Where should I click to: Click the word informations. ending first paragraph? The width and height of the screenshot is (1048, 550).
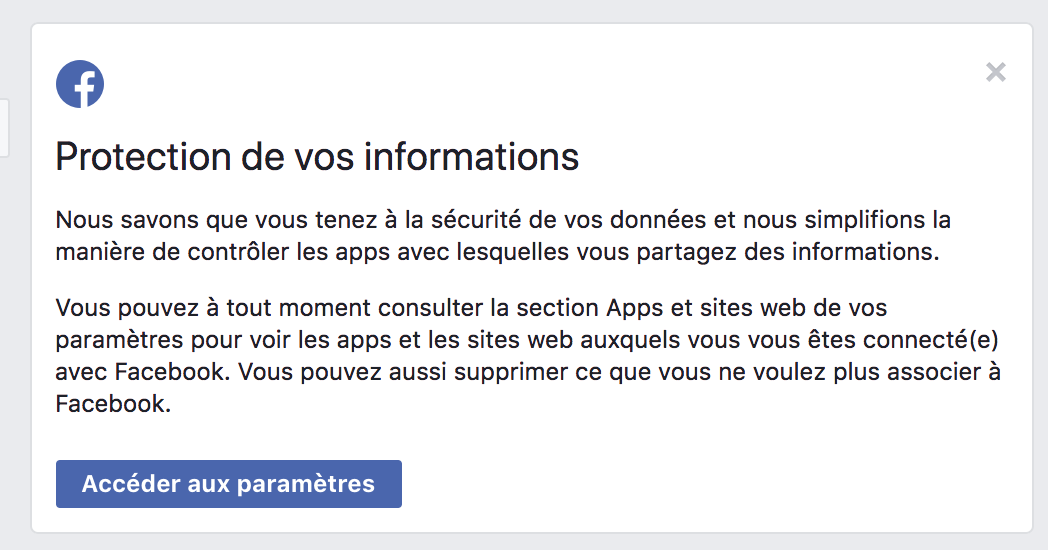[x=866, y=252]
